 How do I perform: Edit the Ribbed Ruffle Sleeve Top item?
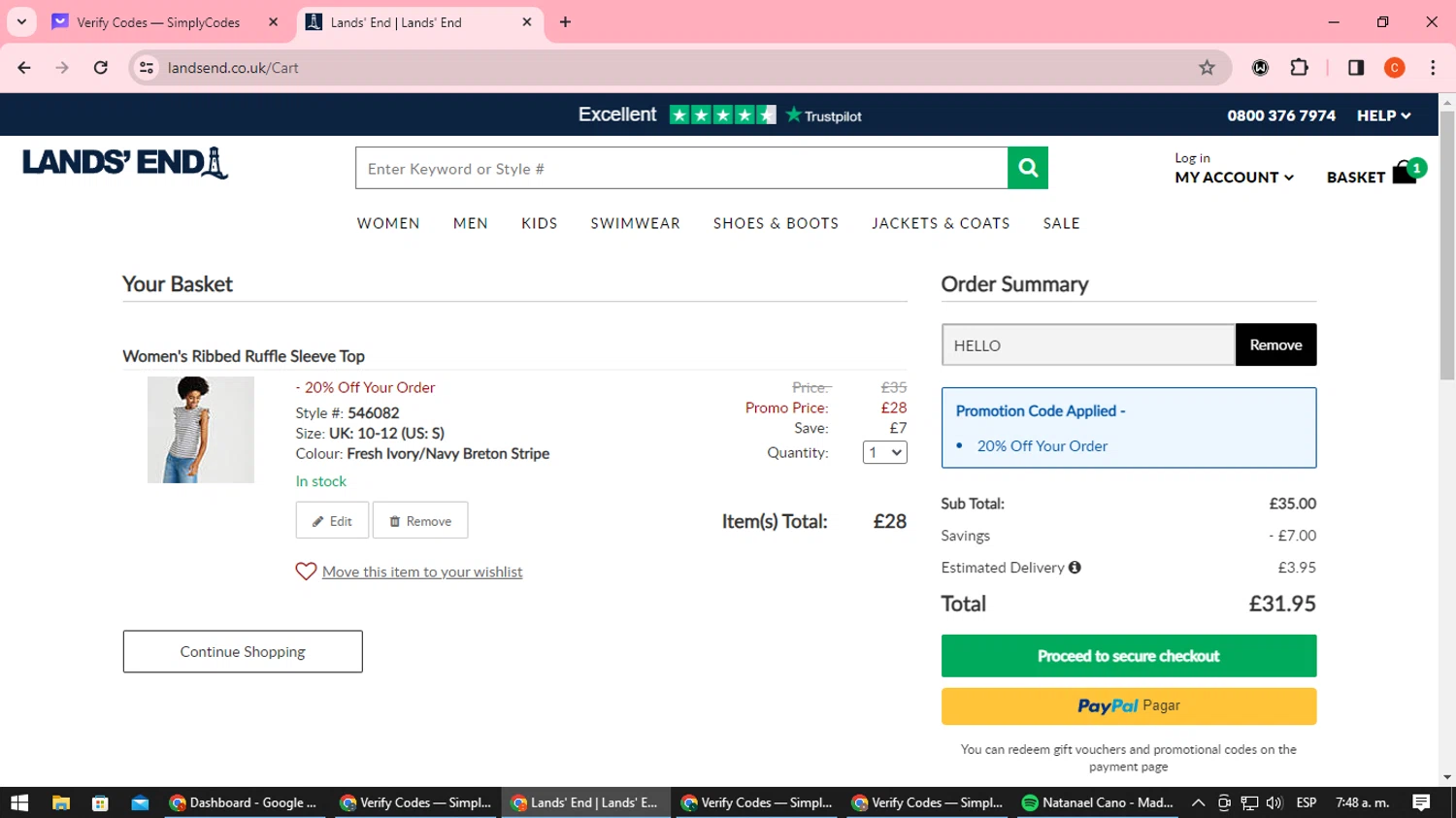coord(332,520)
